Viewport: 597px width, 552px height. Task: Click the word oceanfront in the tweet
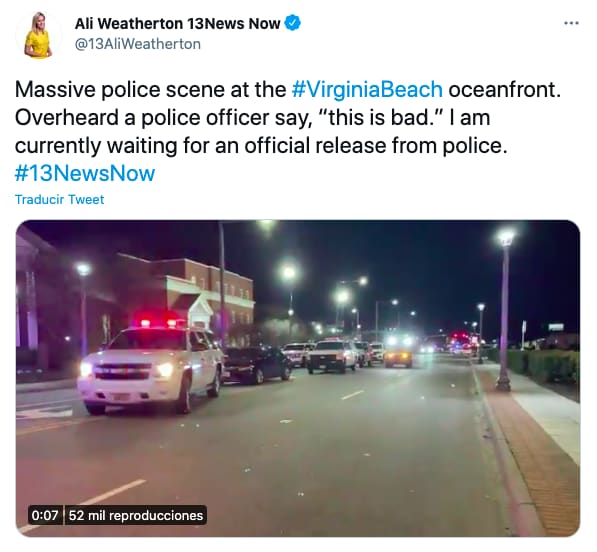504,89
